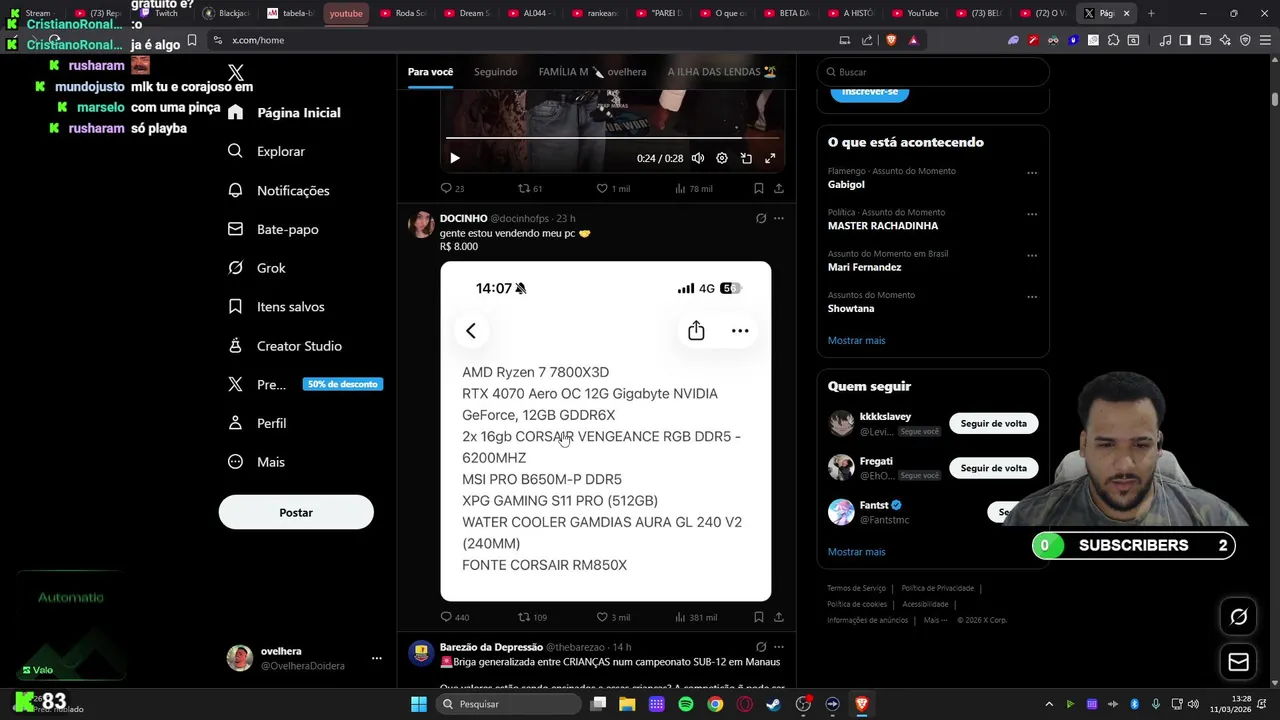
Task: Play the video in the top post
Action: 455,158
